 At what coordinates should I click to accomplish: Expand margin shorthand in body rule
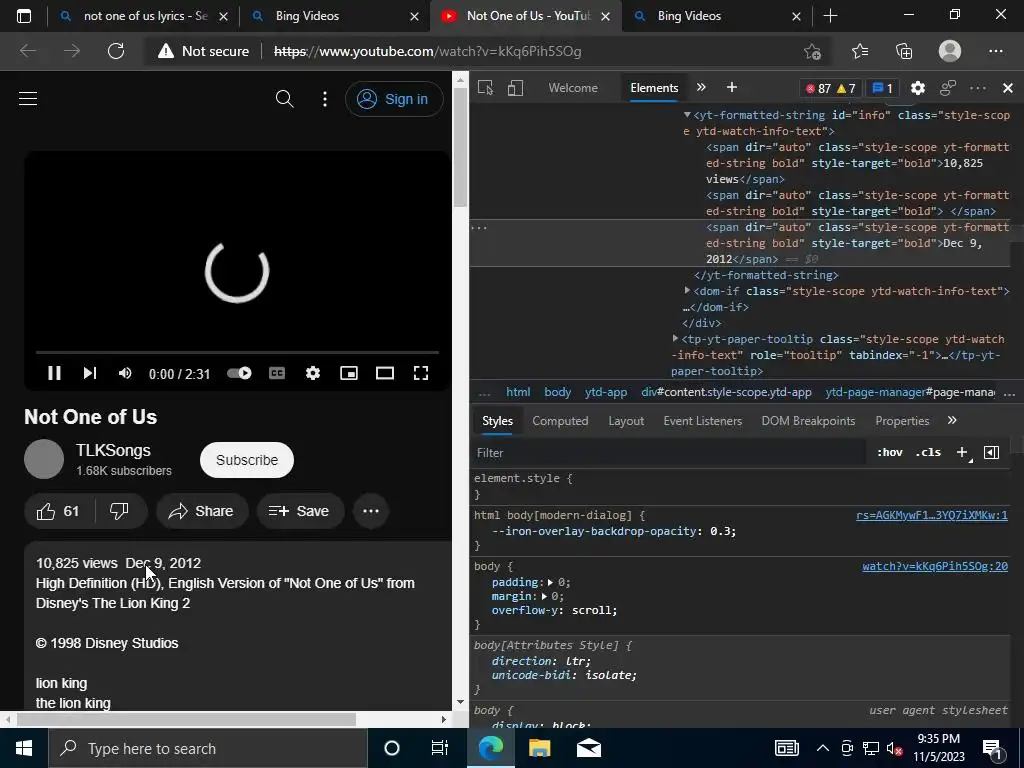[544, 596]
